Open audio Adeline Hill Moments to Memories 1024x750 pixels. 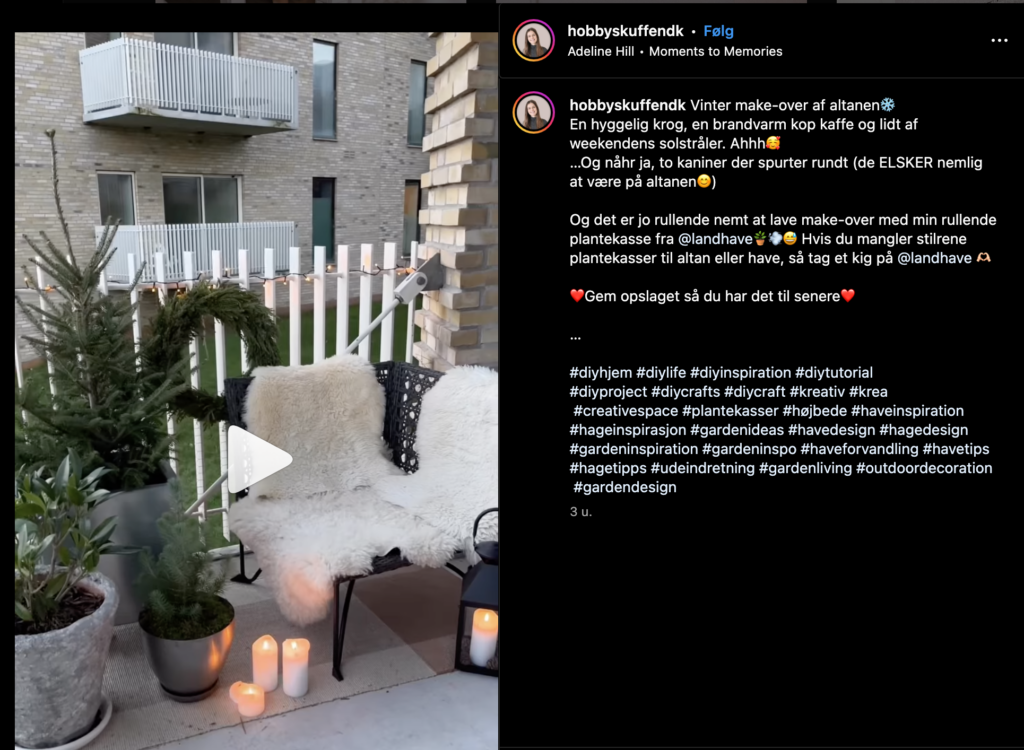675,51
